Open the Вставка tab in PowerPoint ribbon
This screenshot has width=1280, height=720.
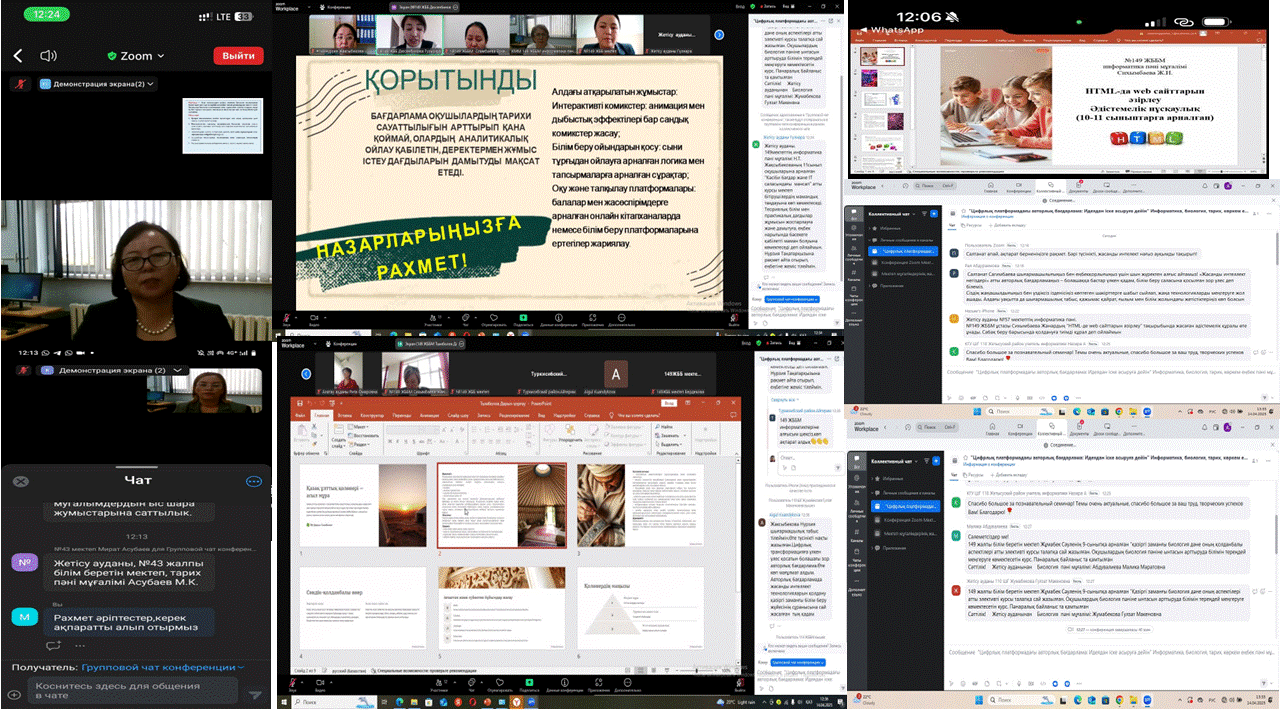coord(345,414)
